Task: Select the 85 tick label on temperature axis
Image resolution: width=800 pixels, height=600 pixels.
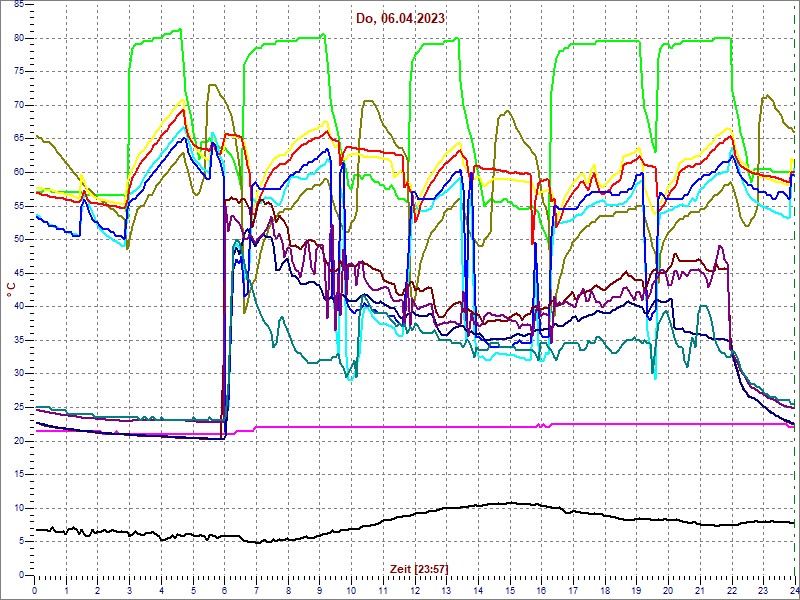Action: 18,5
